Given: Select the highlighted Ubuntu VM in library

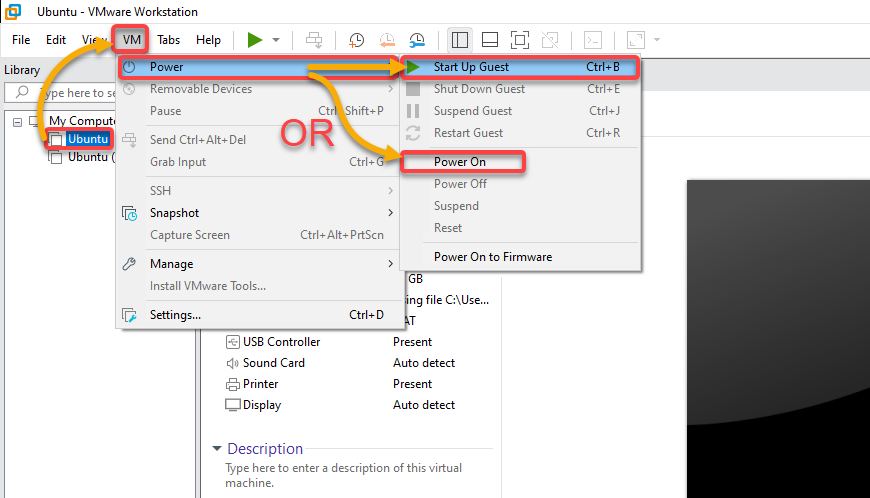Looking at the screenshot, I should pos(88,139).
